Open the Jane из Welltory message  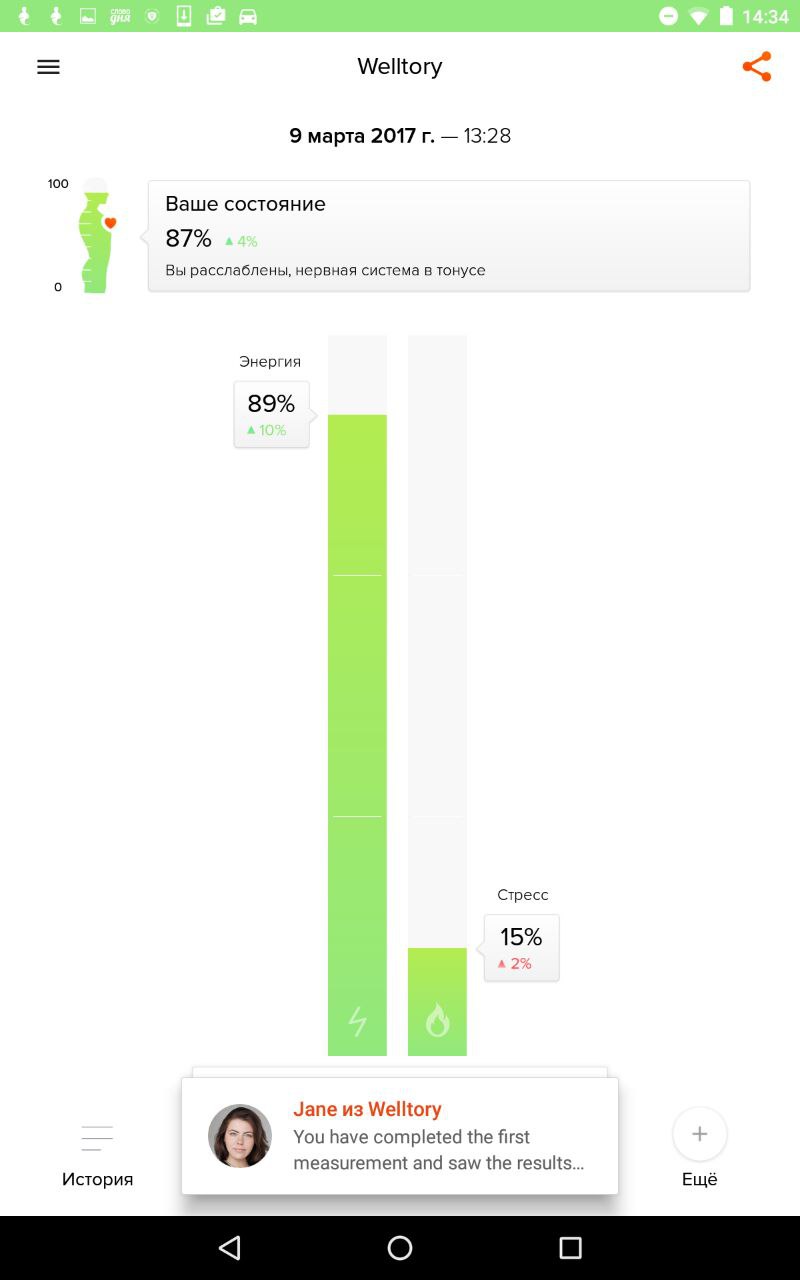click(438, 1137)
